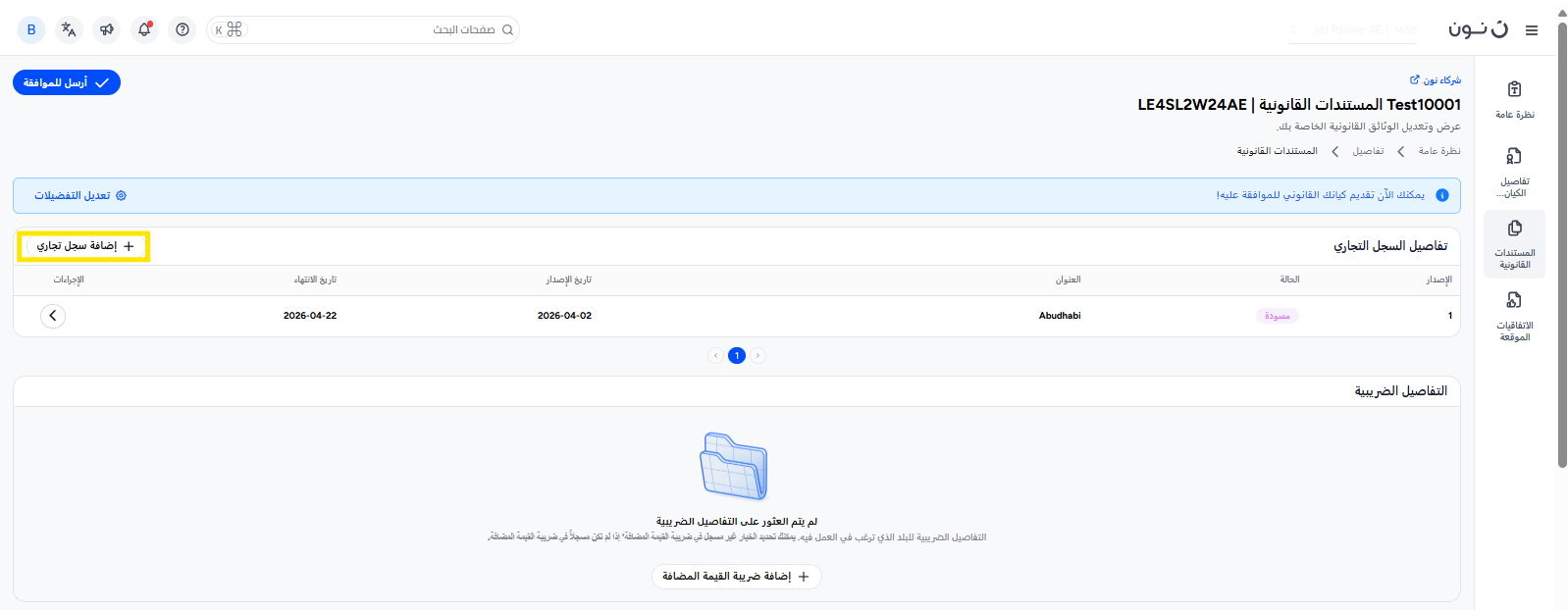This screenshot has height=610, width=1568.
Task: Click the blue info icon in the banner
Action: click(x=1442, y=195)
